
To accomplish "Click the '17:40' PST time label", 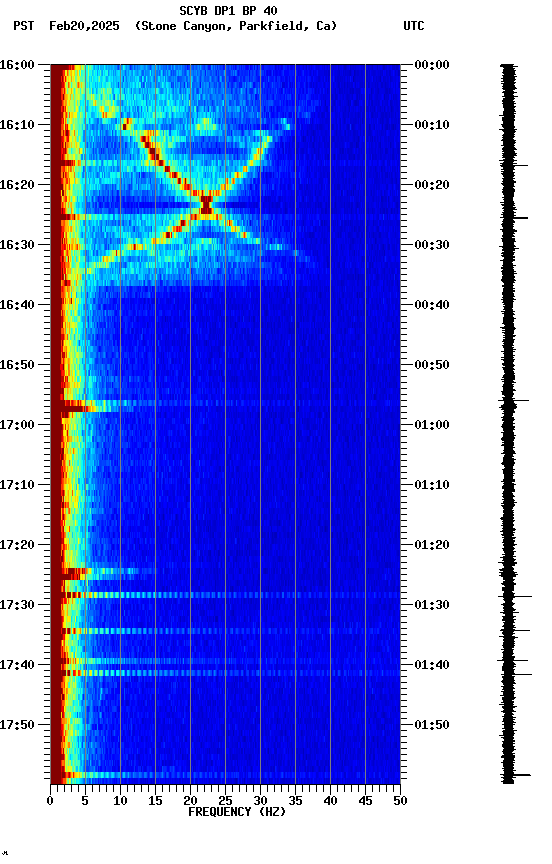I will pyautogui.click(x=17, y=666).
